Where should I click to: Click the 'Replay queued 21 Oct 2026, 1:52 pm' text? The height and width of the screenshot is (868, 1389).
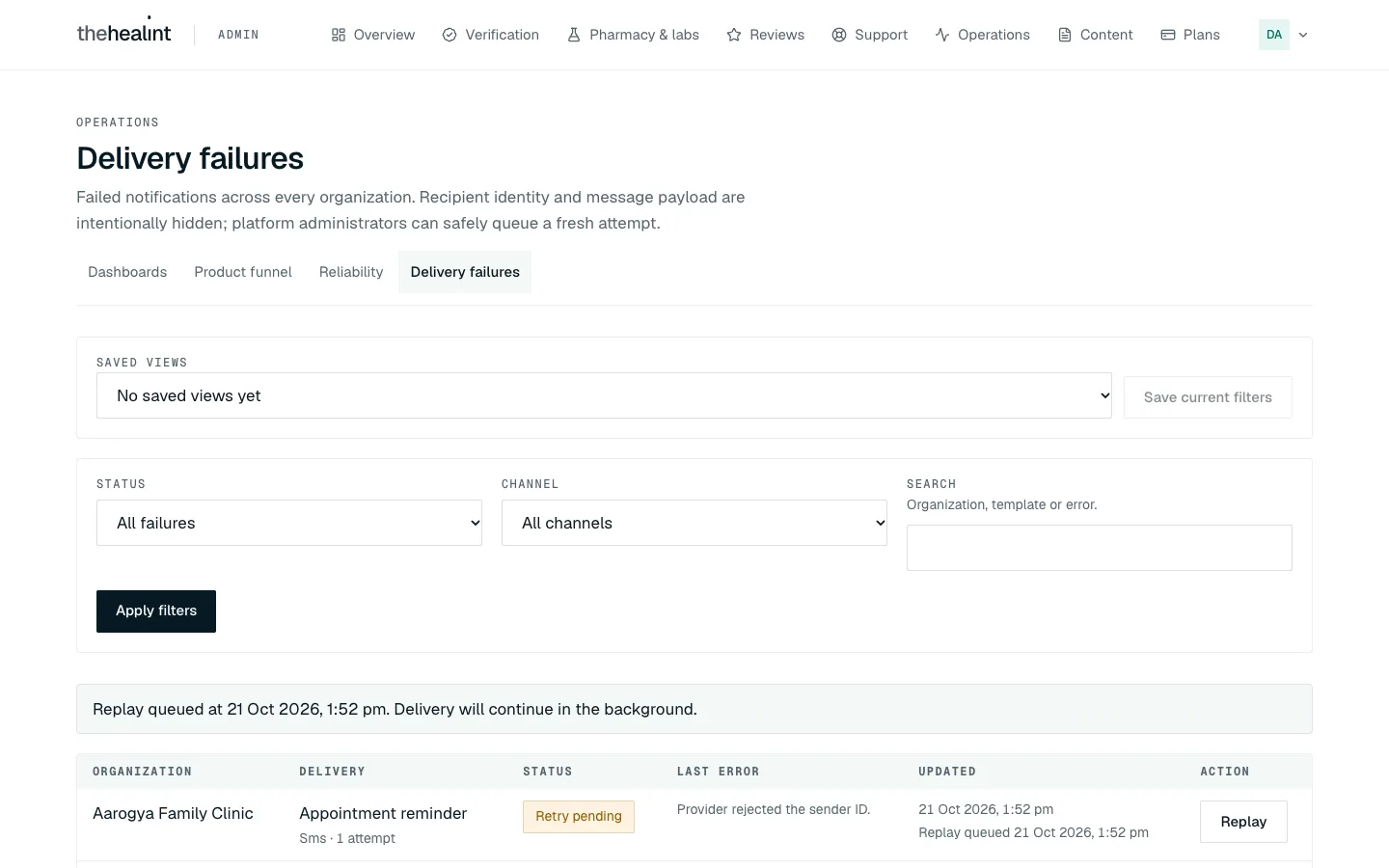[1033, 833]
